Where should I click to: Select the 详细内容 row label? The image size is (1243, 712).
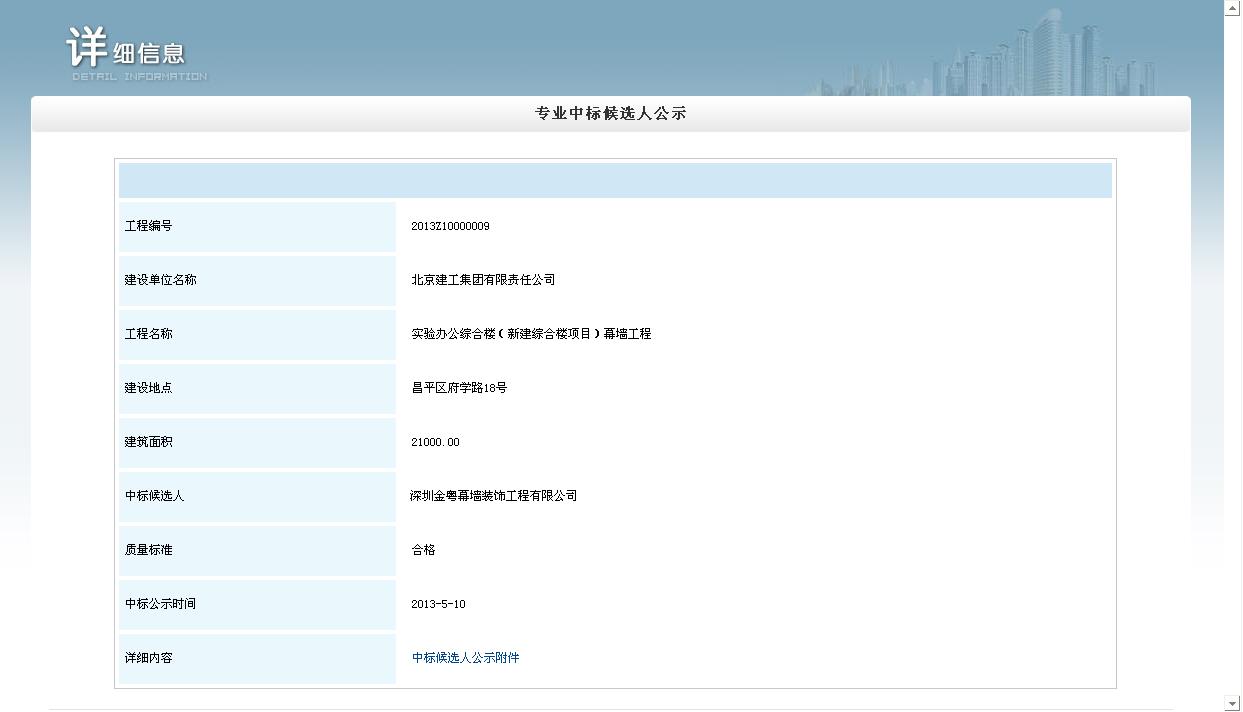(148, 658)
